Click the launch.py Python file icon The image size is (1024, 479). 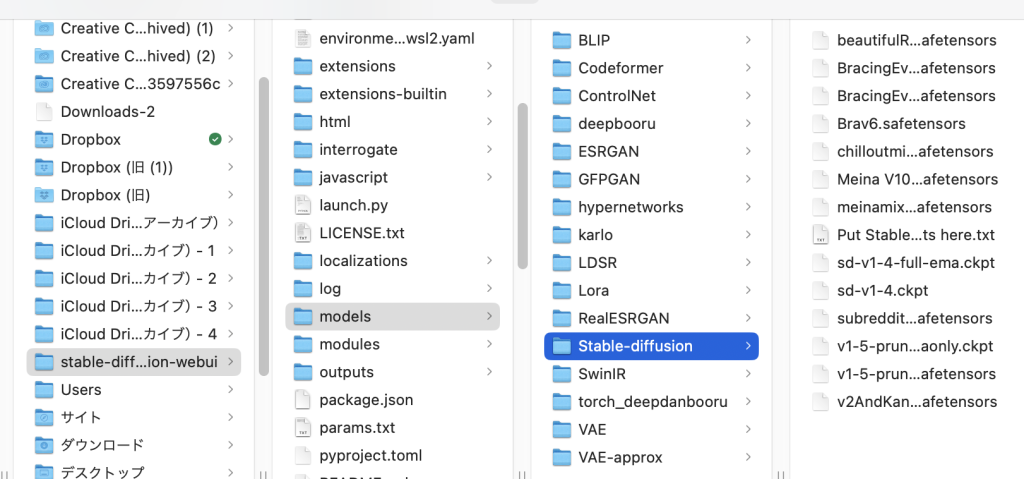303,205
